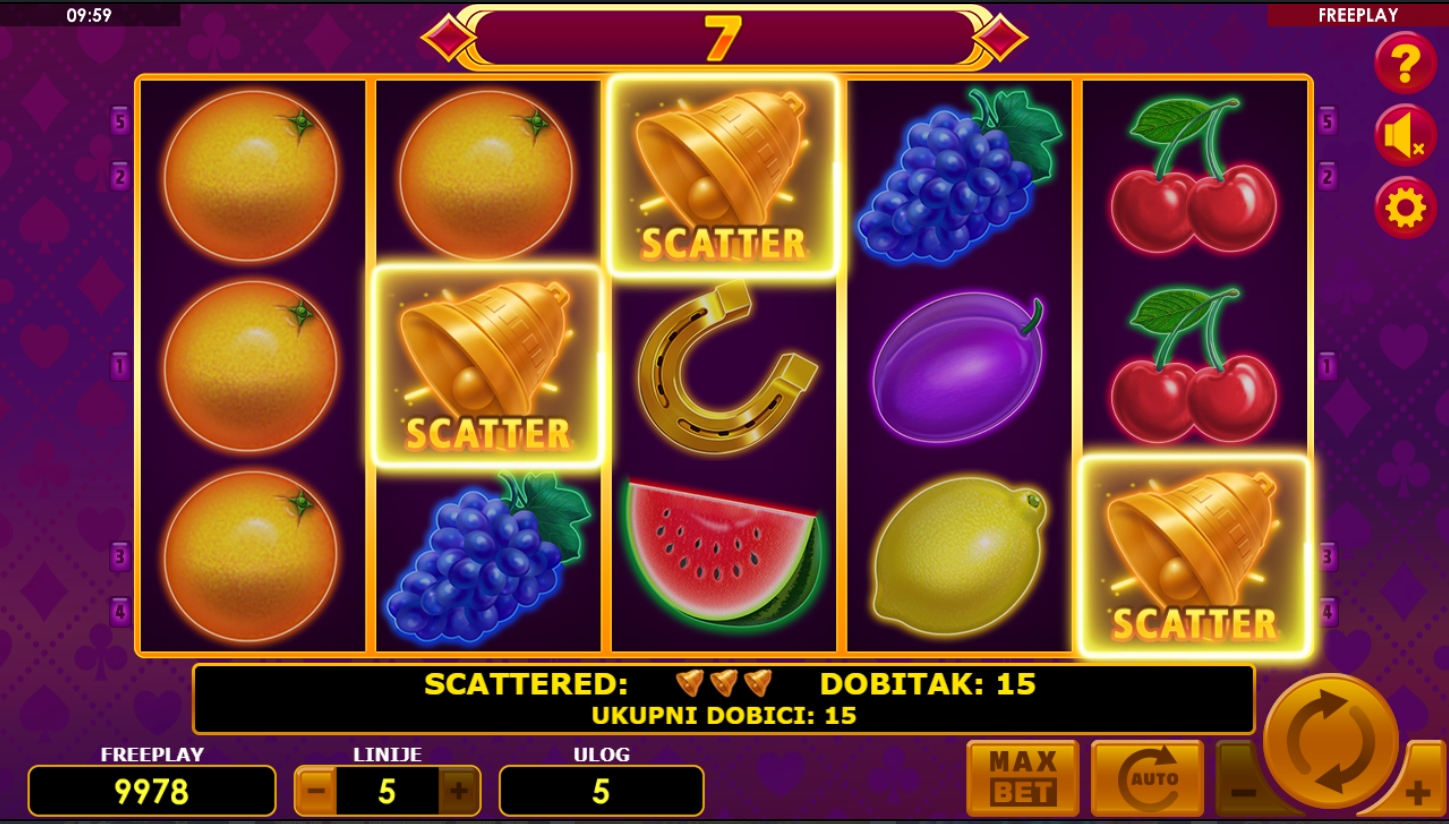The width and height of the screenshot is (1449, 824).
Task: Select payline 1 marker on the right side
Action: (1328, 366)
